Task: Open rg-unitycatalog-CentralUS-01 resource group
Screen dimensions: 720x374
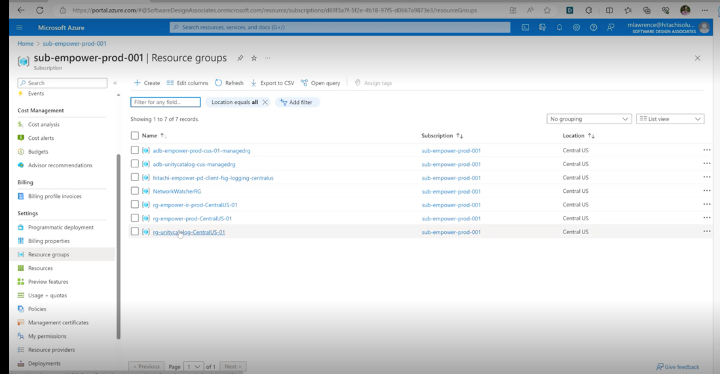Action: (x=189, y=232)
